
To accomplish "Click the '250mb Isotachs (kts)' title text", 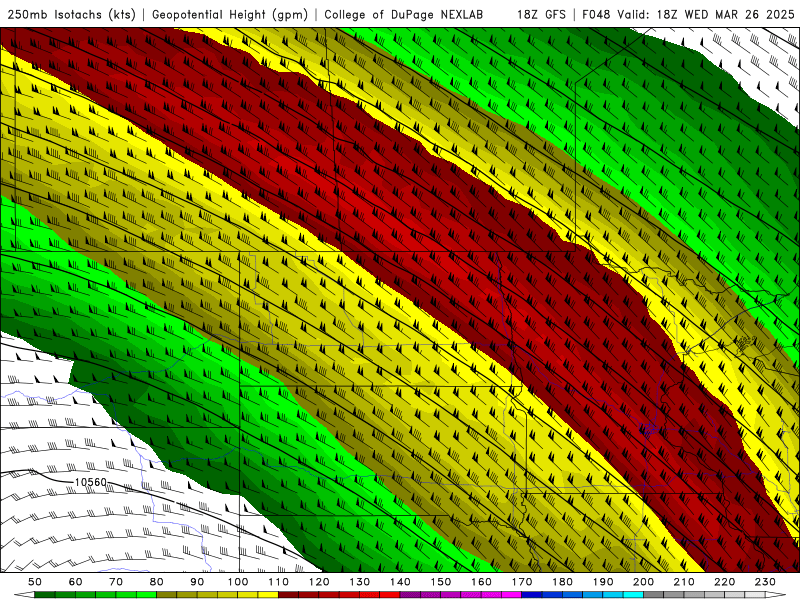I will (71, 15).
